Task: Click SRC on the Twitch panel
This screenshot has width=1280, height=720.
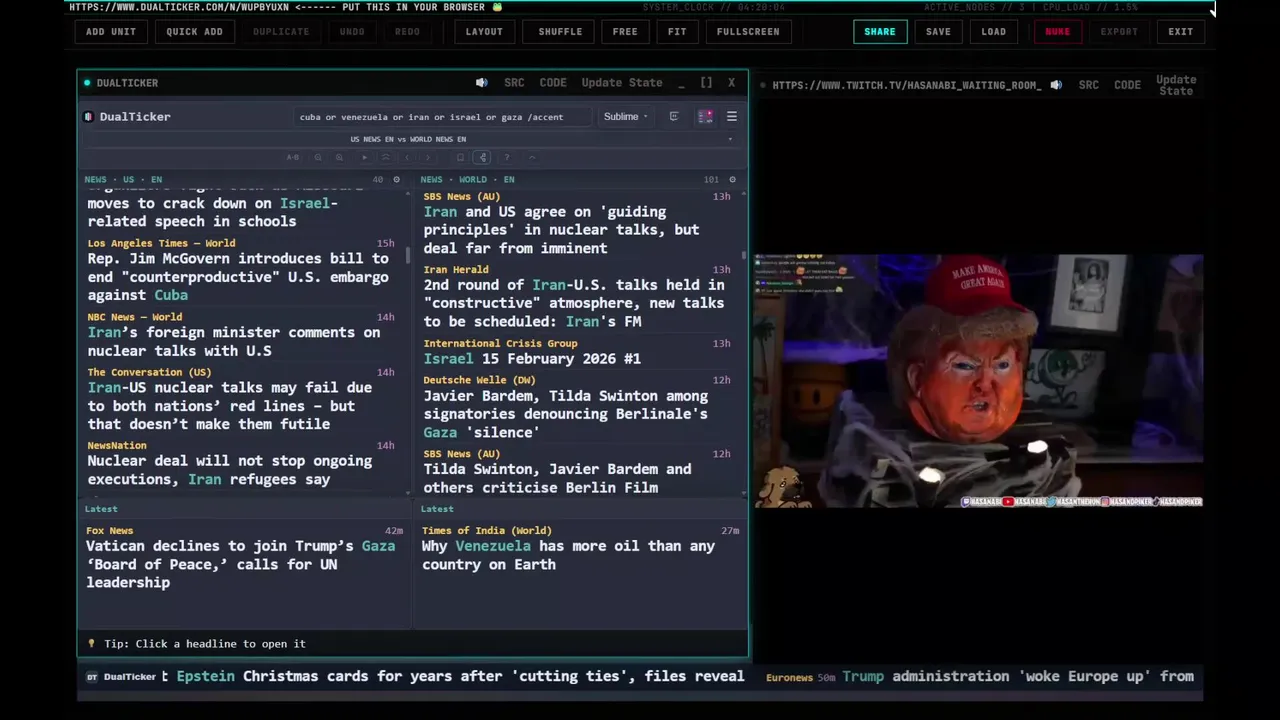Action: (x=1089, y=85)
